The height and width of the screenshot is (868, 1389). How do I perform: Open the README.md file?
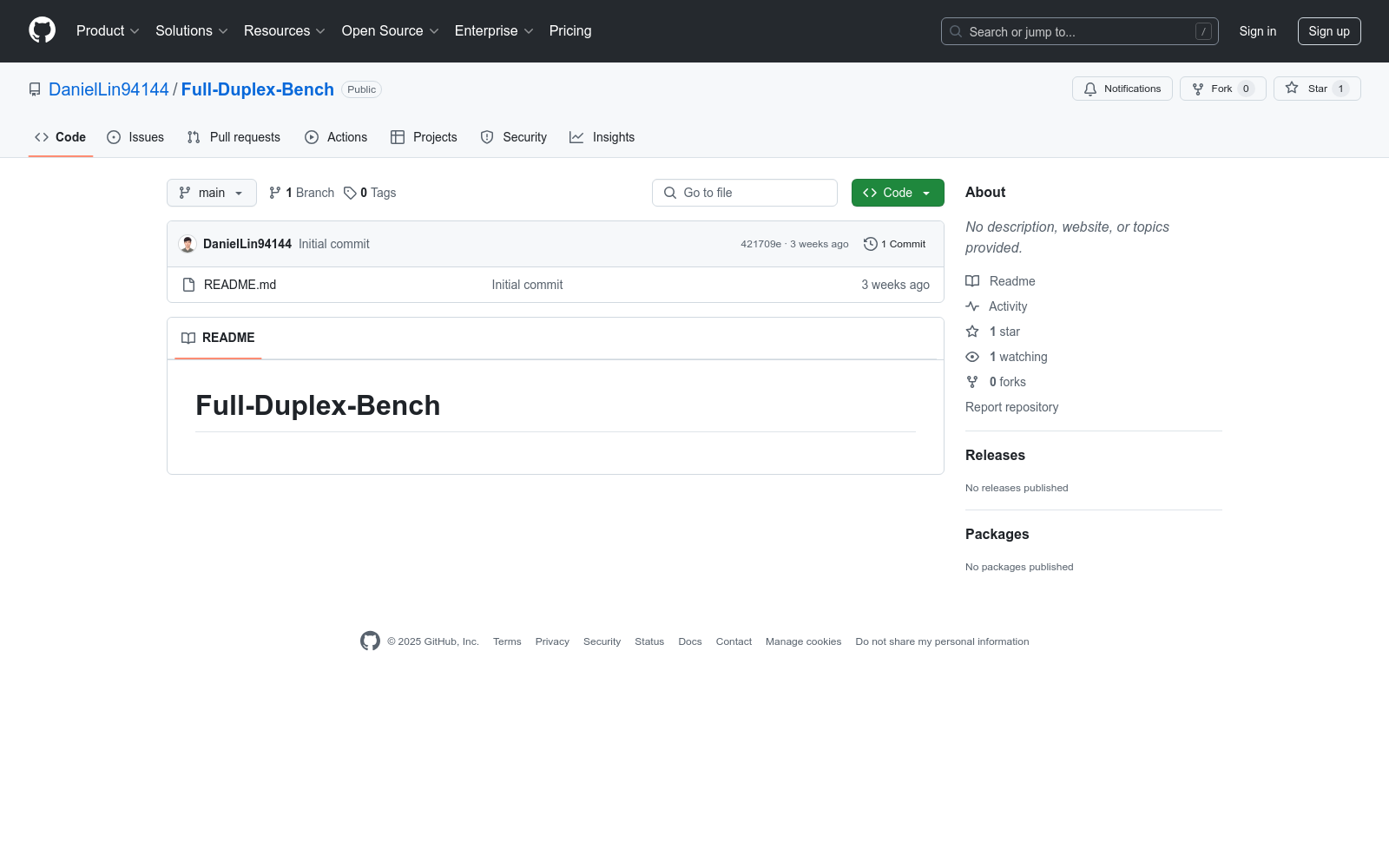pos(240,285)
